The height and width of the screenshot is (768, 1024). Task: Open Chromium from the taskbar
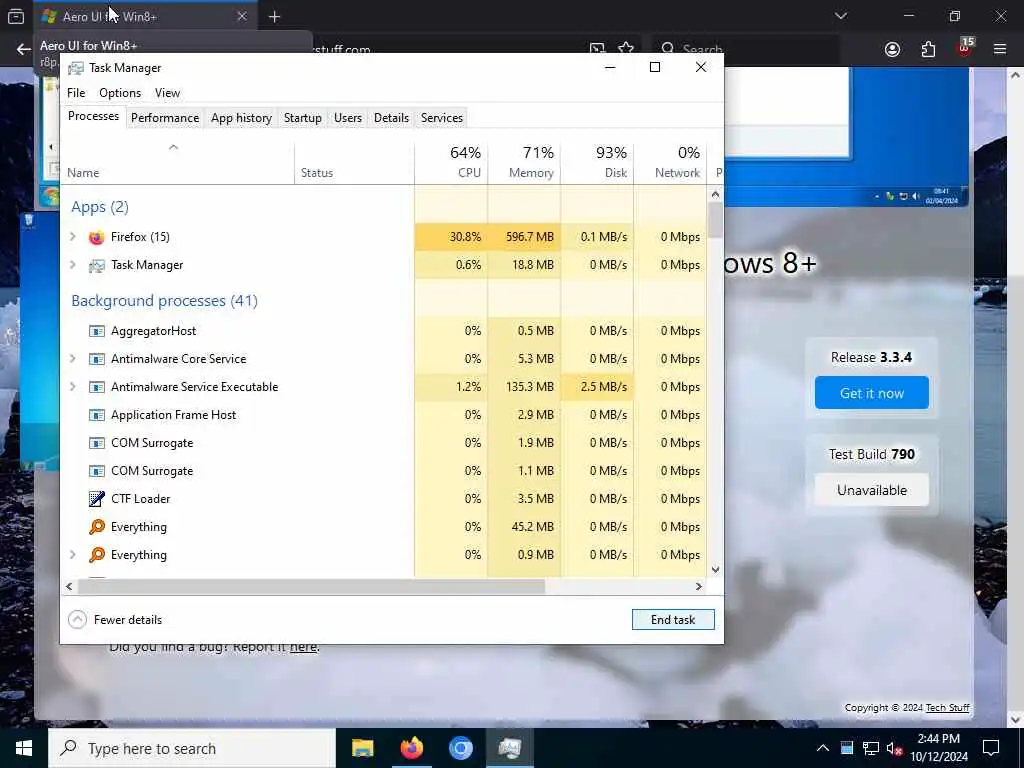[460, 748]
